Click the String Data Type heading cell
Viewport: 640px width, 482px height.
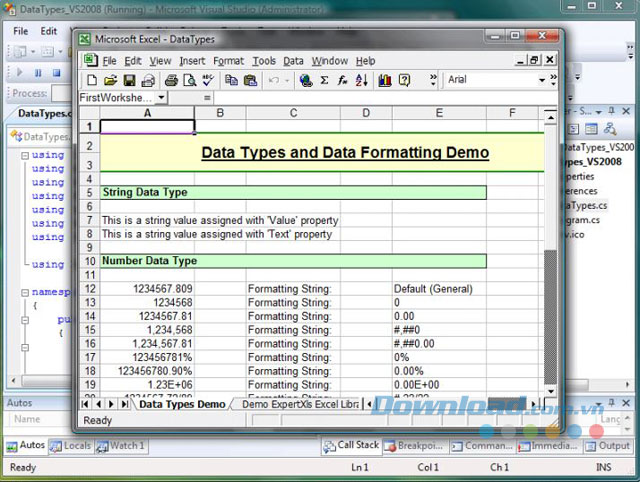coord(293,193)
